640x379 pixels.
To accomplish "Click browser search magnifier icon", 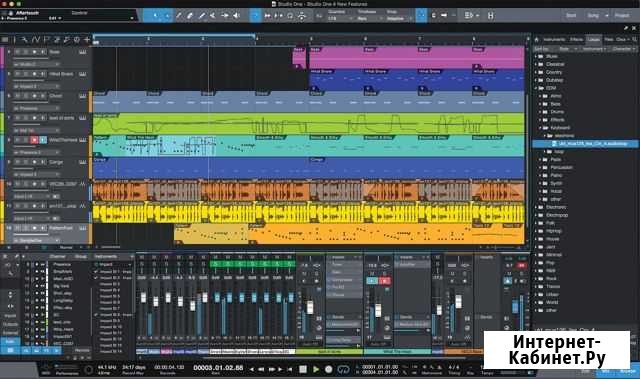I will coord(635,40).
